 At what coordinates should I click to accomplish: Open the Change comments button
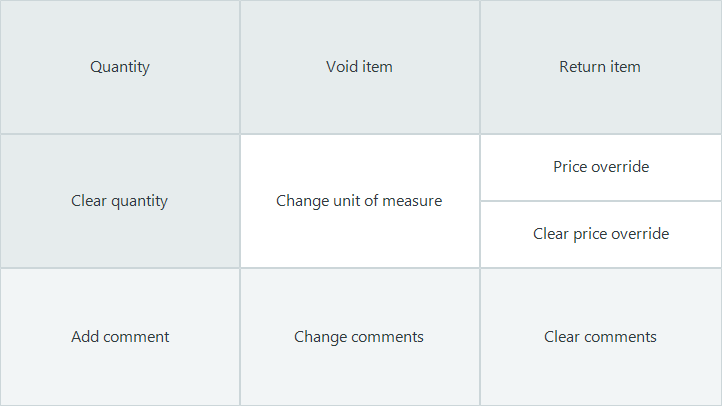pyautogui.click(x=360, y=337)
